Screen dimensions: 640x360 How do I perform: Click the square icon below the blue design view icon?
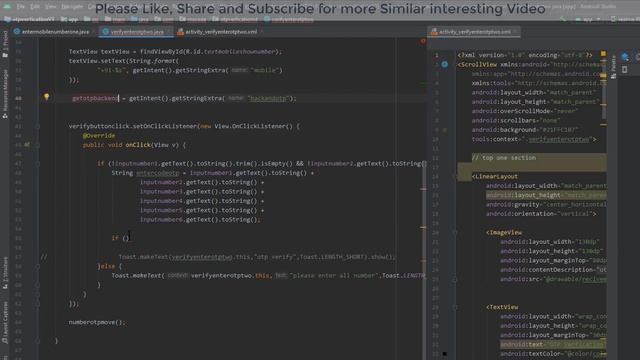624,70
